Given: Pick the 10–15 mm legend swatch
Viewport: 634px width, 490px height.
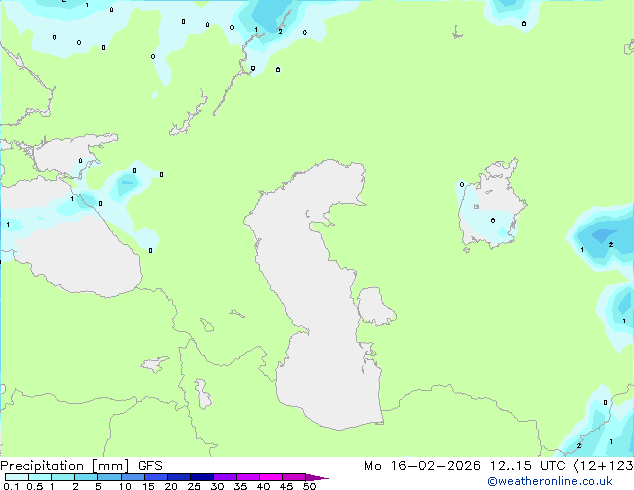Looking at the screenshot, I should (x=133, y=477).
